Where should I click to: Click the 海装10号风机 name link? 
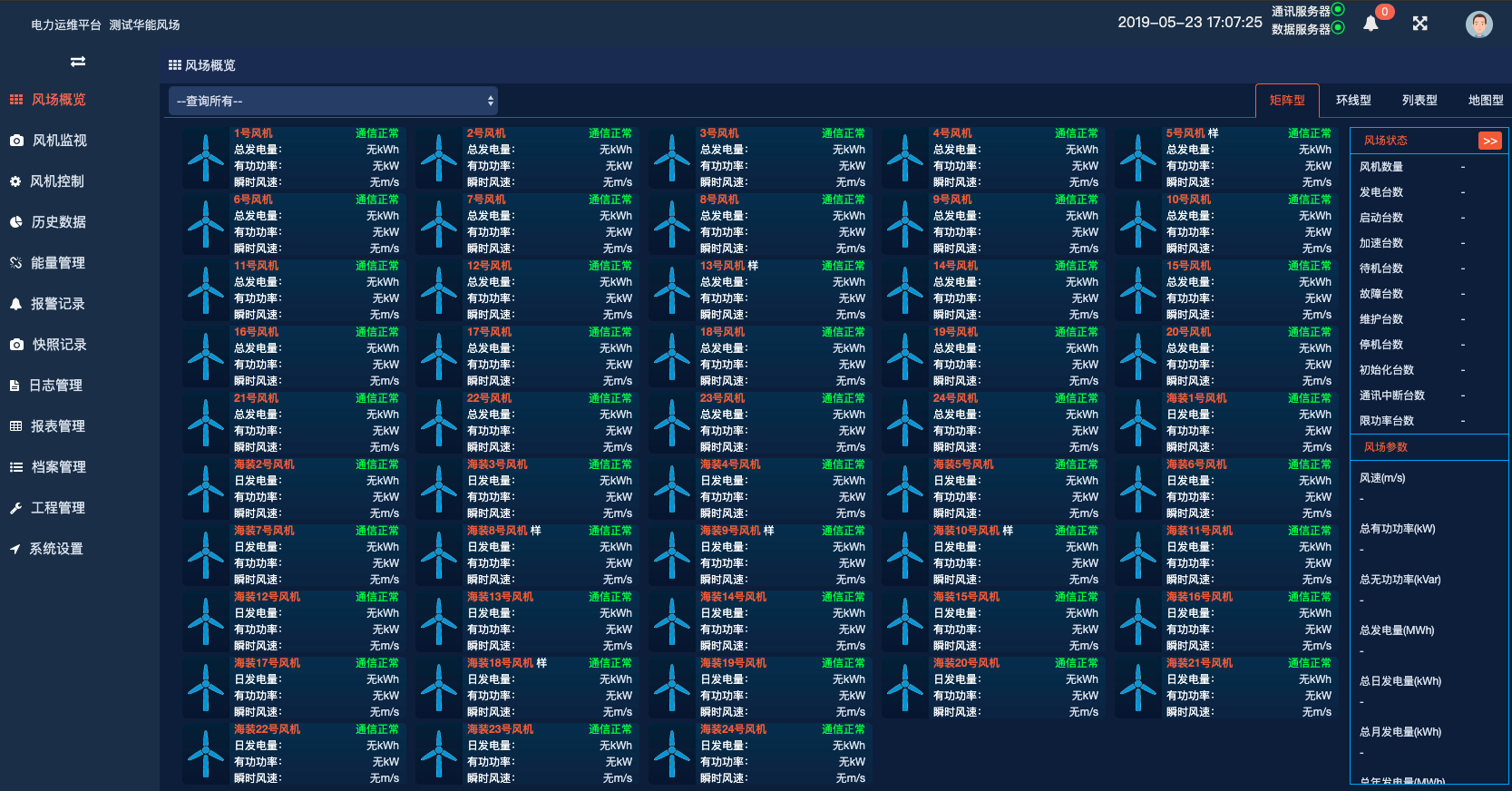[x=966, y=531]
